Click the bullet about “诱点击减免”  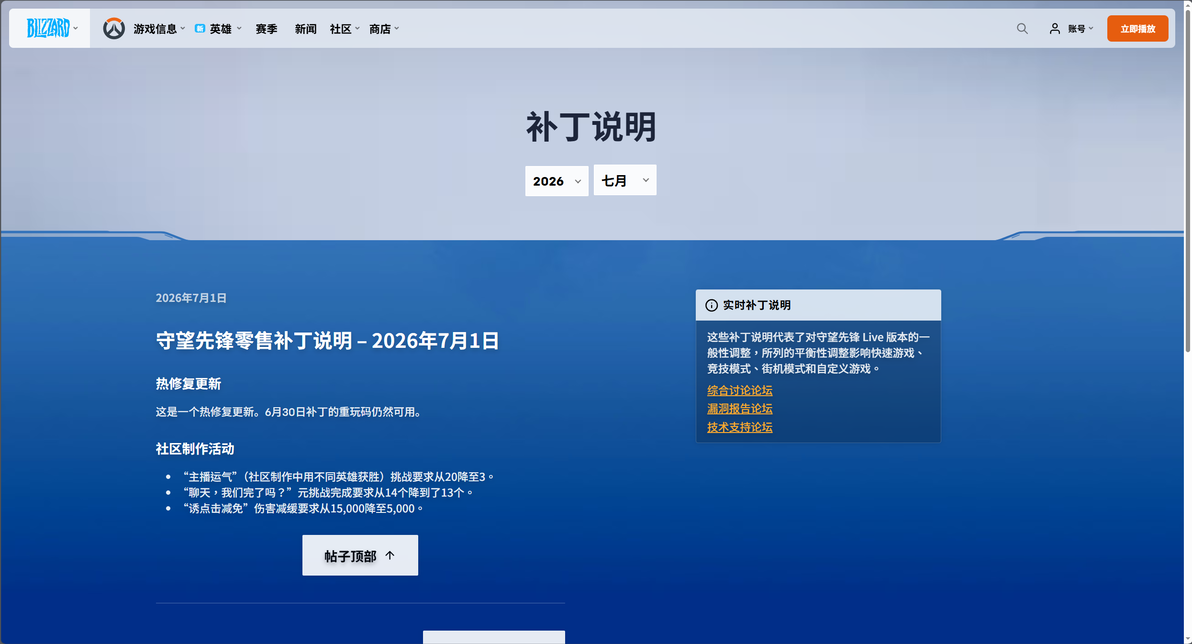[303, 509]
